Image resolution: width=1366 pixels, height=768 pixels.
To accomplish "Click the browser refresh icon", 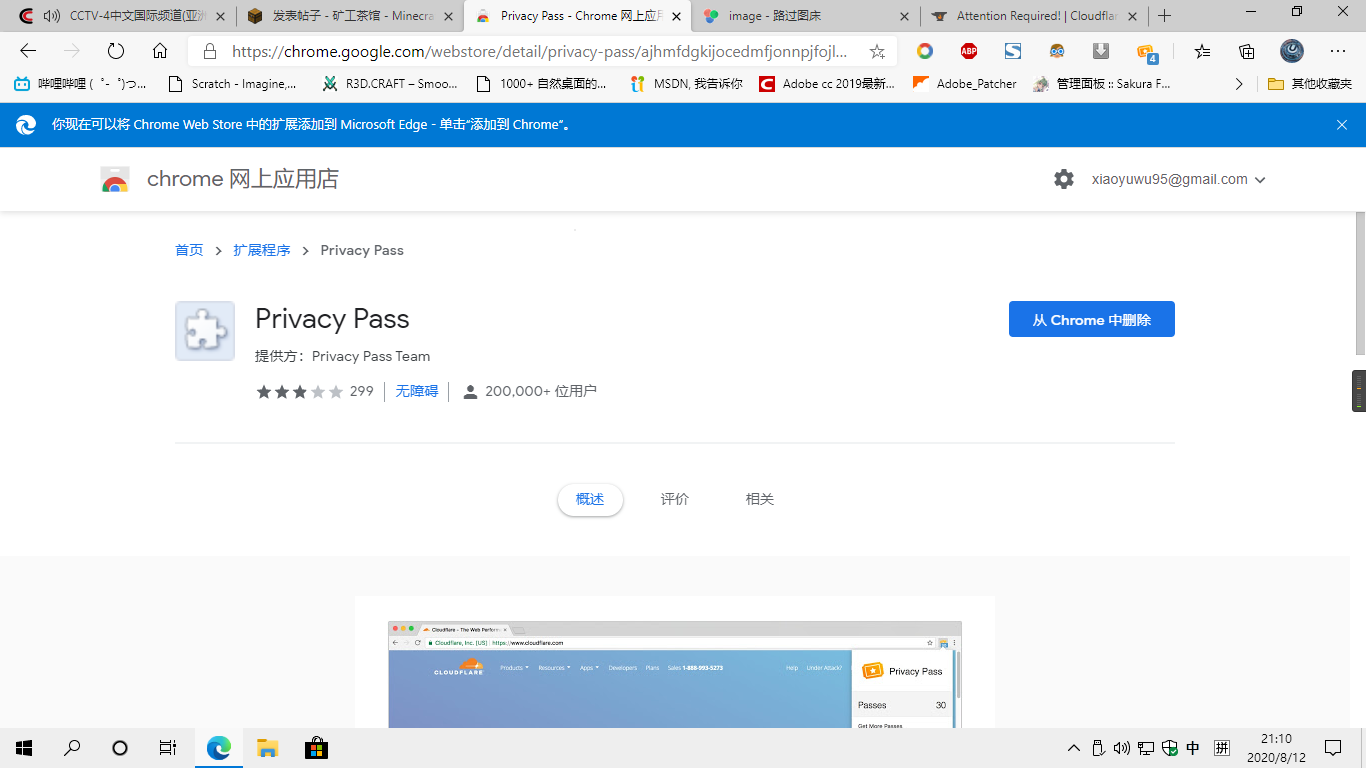I will tap(116, 51).
